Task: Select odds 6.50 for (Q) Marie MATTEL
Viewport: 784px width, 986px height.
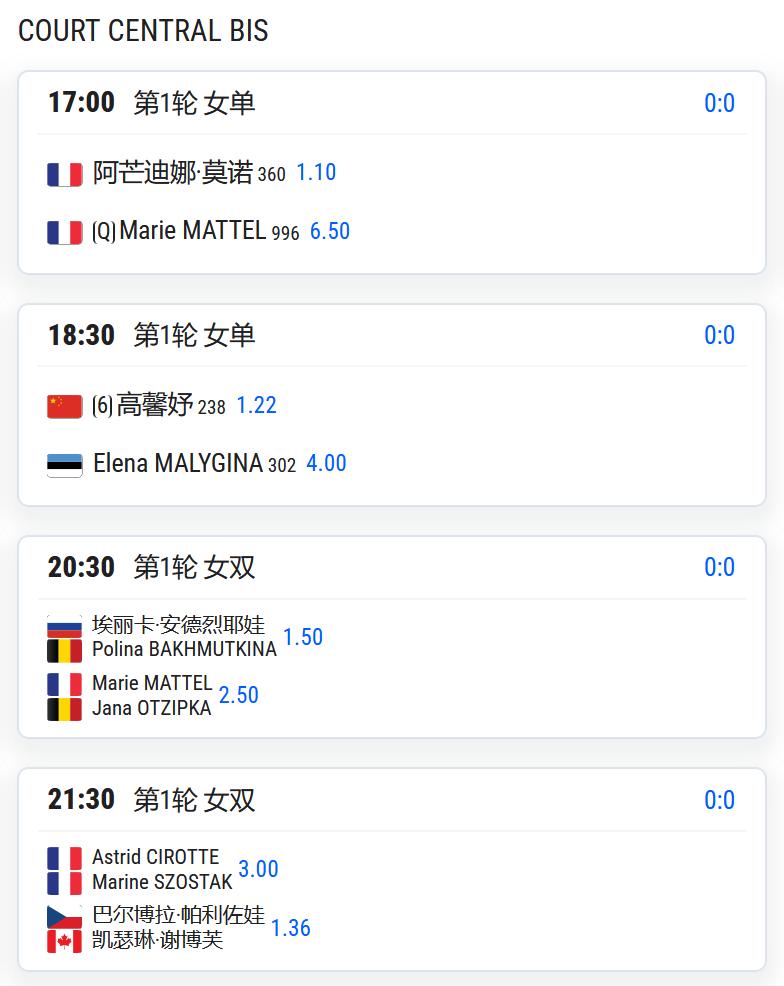Action: [x=330, y=231]
